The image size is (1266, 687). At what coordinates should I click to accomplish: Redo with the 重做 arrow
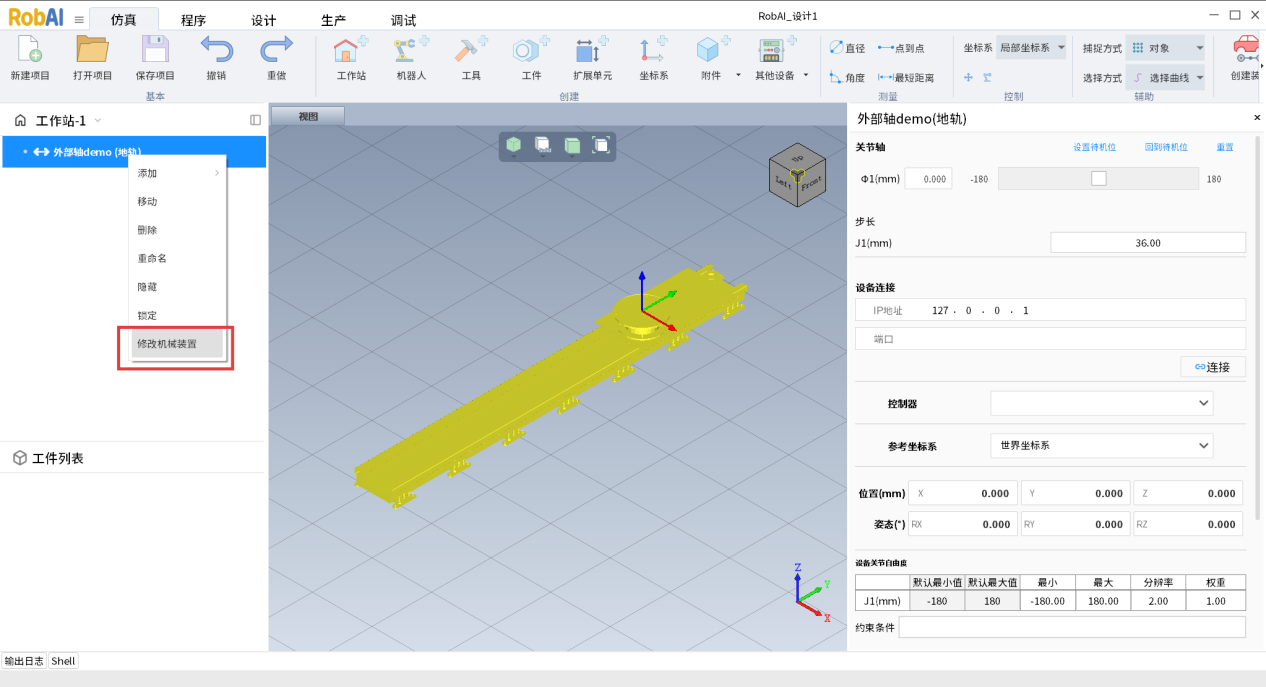point(276,49)
